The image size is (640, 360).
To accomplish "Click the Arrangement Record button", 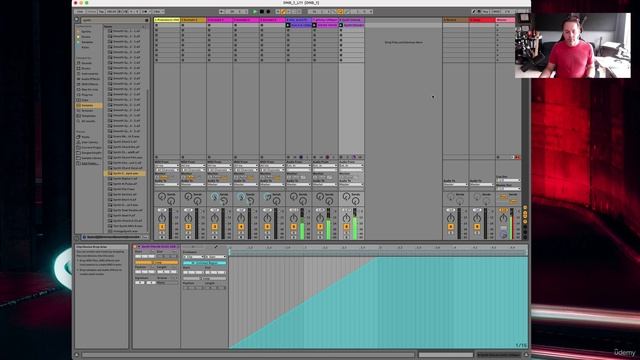I will click(268, 12).
